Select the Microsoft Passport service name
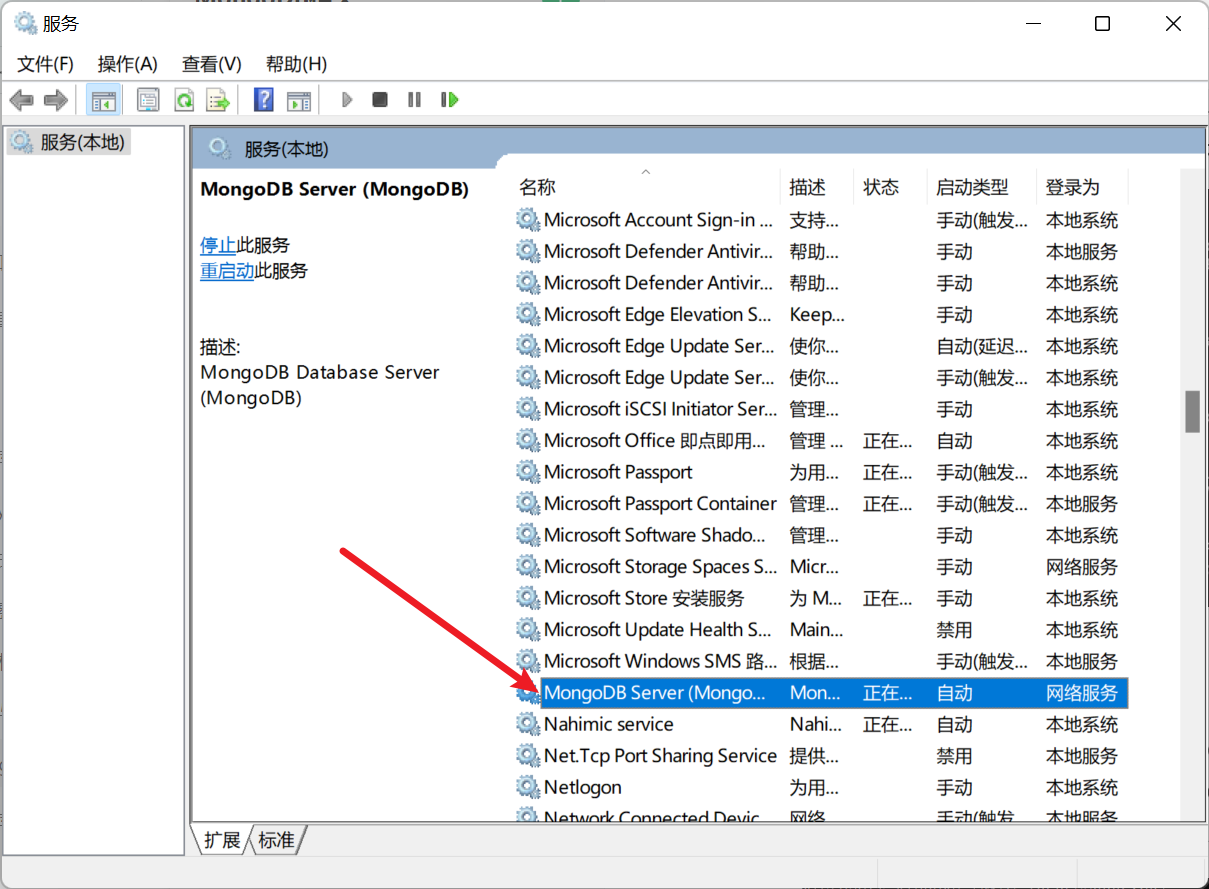 (618, 472)
